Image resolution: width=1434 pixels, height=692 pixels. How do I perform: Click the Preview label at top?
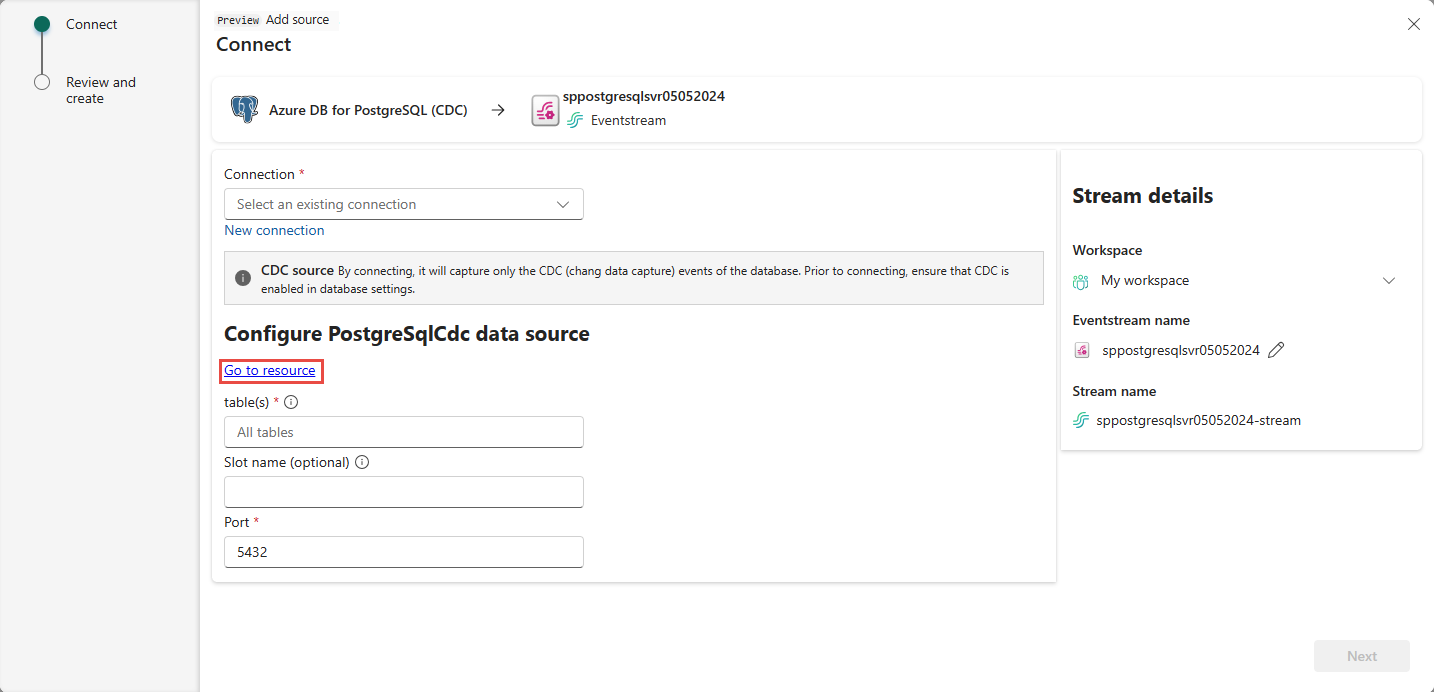pos(238,20)
